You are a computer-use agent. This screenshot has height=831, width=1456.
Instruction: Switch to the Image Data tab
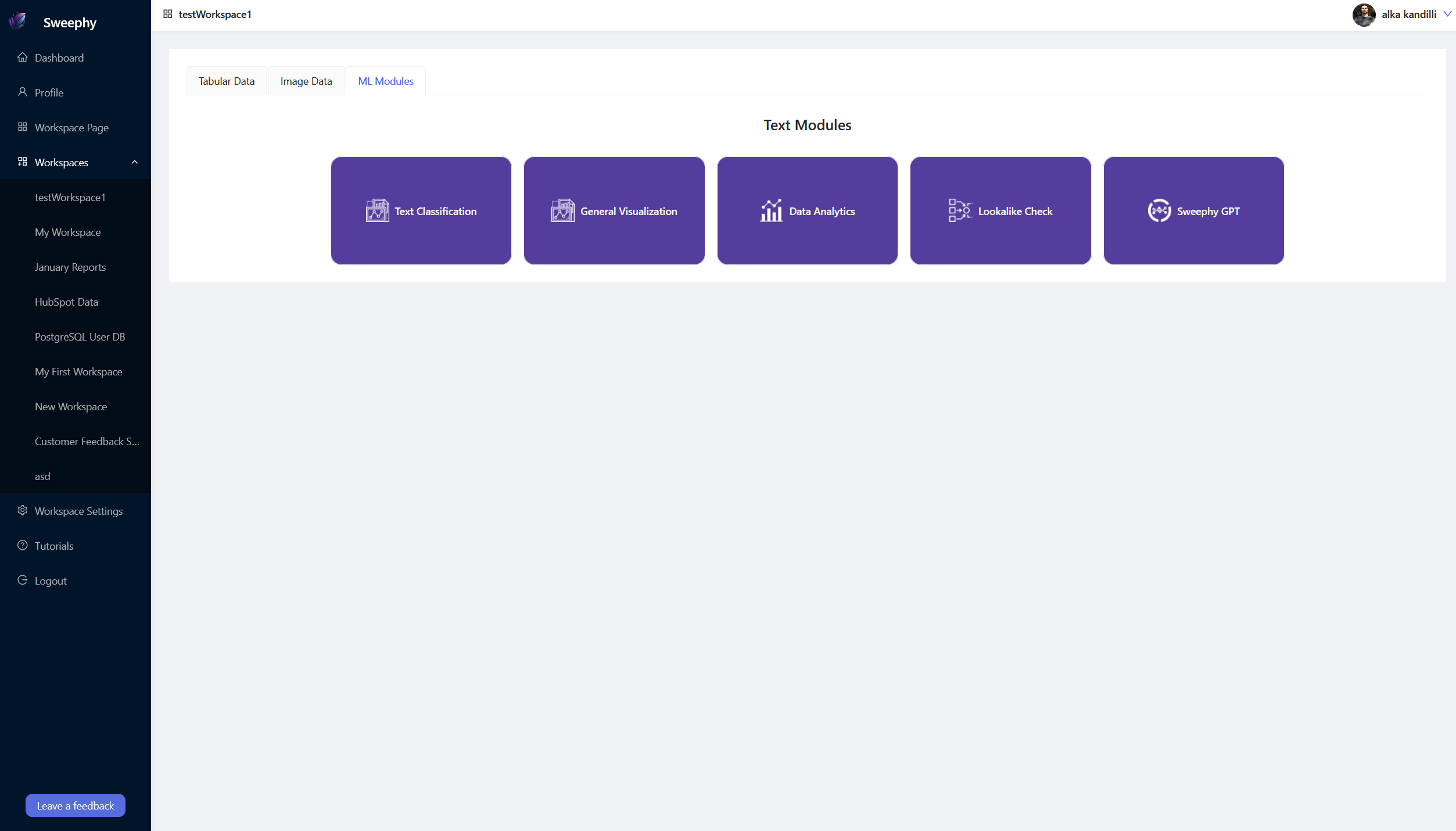click(x=306, y=81)
